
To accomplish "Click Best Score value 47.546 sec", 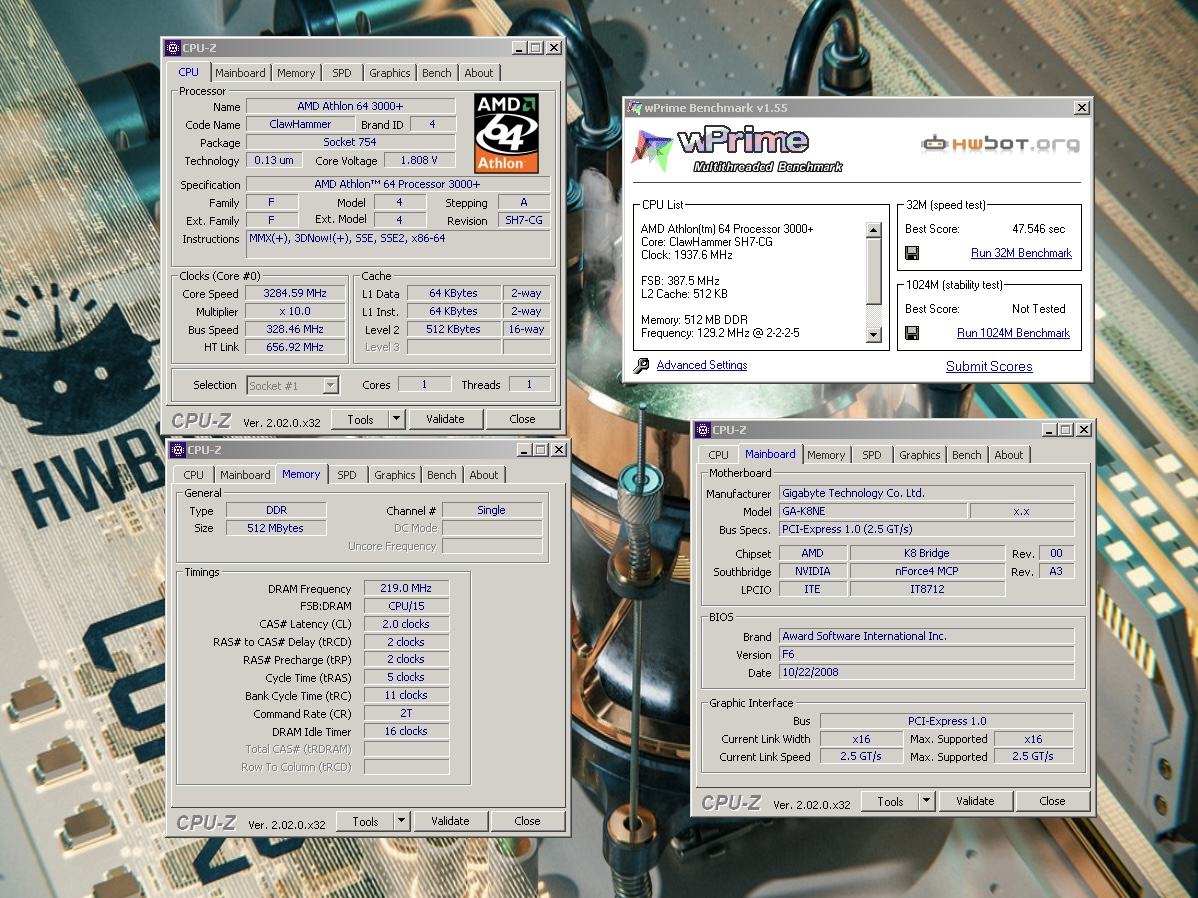I will [x=1038, y=229].
